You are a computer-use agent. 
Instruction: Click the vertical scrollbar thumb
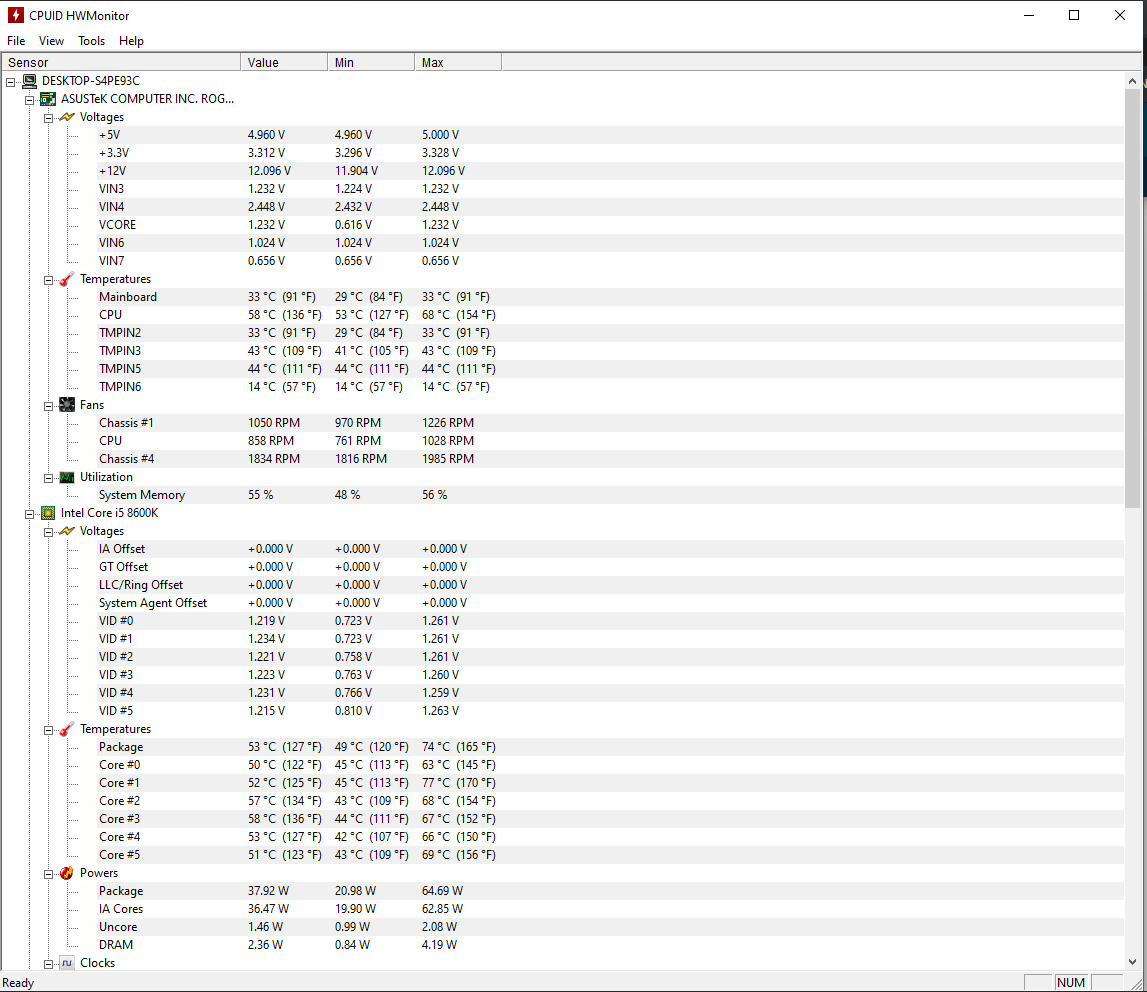click(x=1132, y=299)
